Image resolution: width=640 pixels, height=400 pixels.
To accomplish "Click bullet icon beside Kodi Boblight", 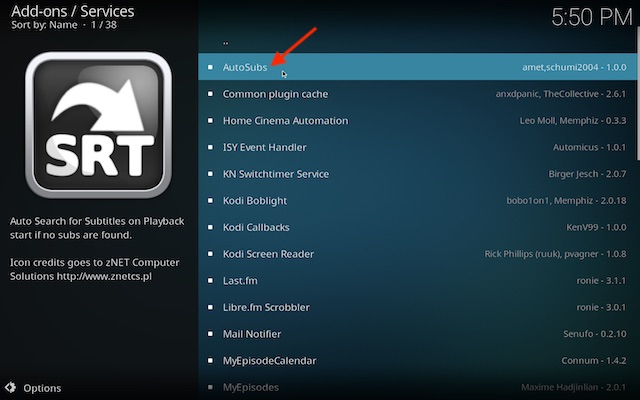I will click(210, 200).
